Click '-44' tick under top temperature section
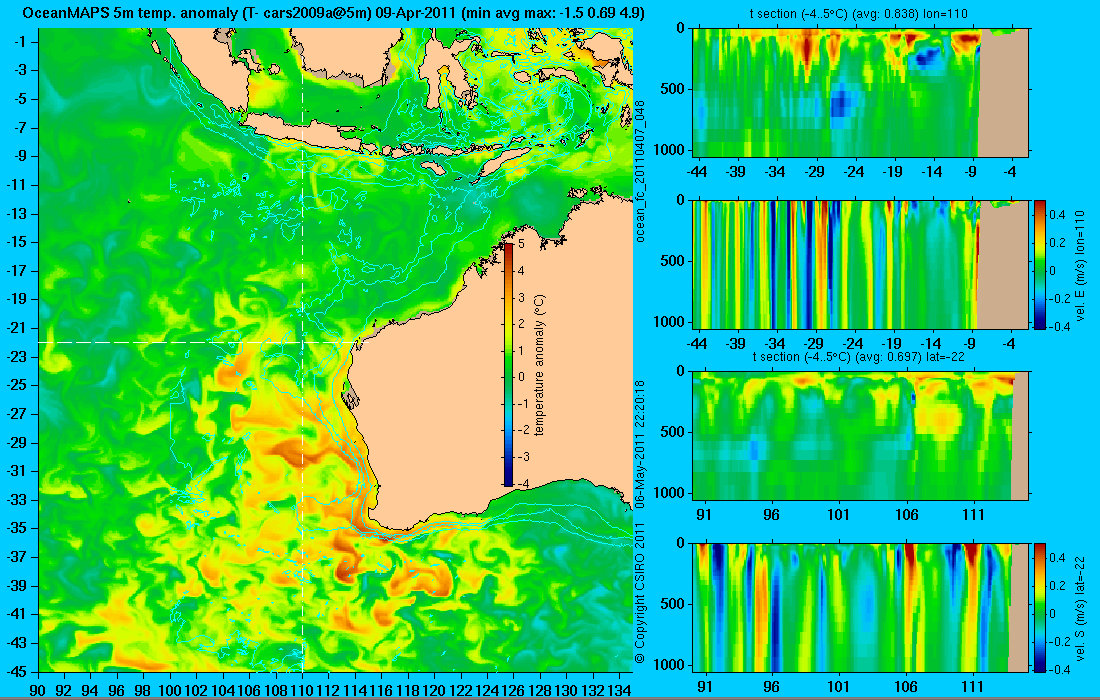The width and height of the screenshot is (1100, 700). coord(697,171)
